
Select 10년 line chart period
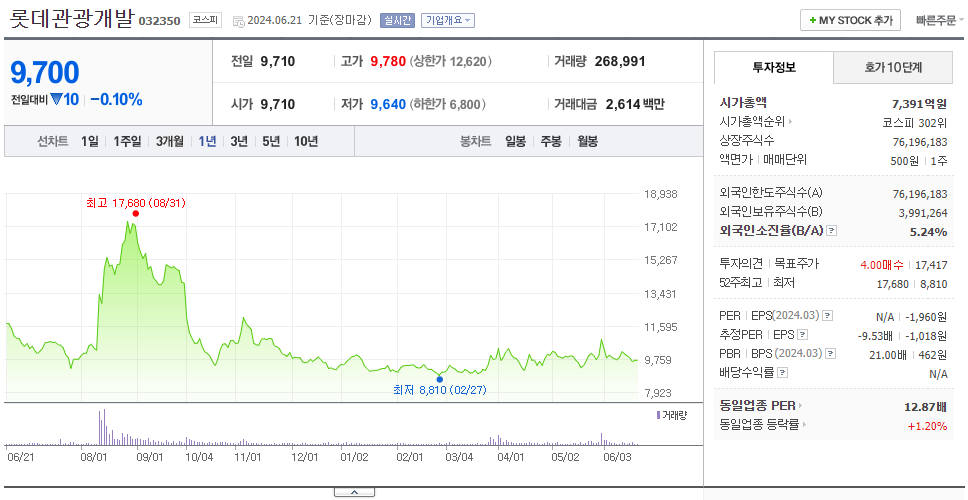[x=306, y=141]
